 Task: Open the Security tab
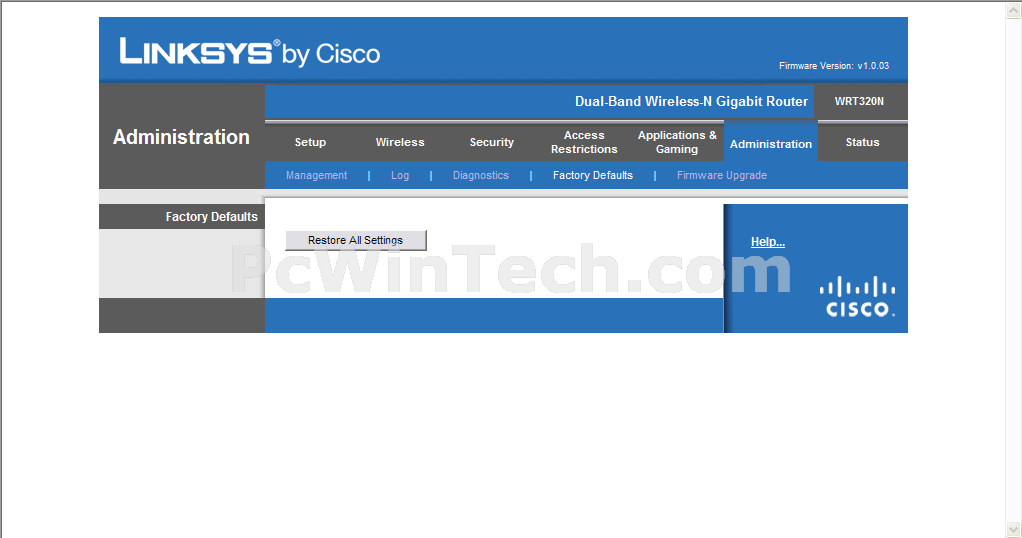click(x=491, y=142)
